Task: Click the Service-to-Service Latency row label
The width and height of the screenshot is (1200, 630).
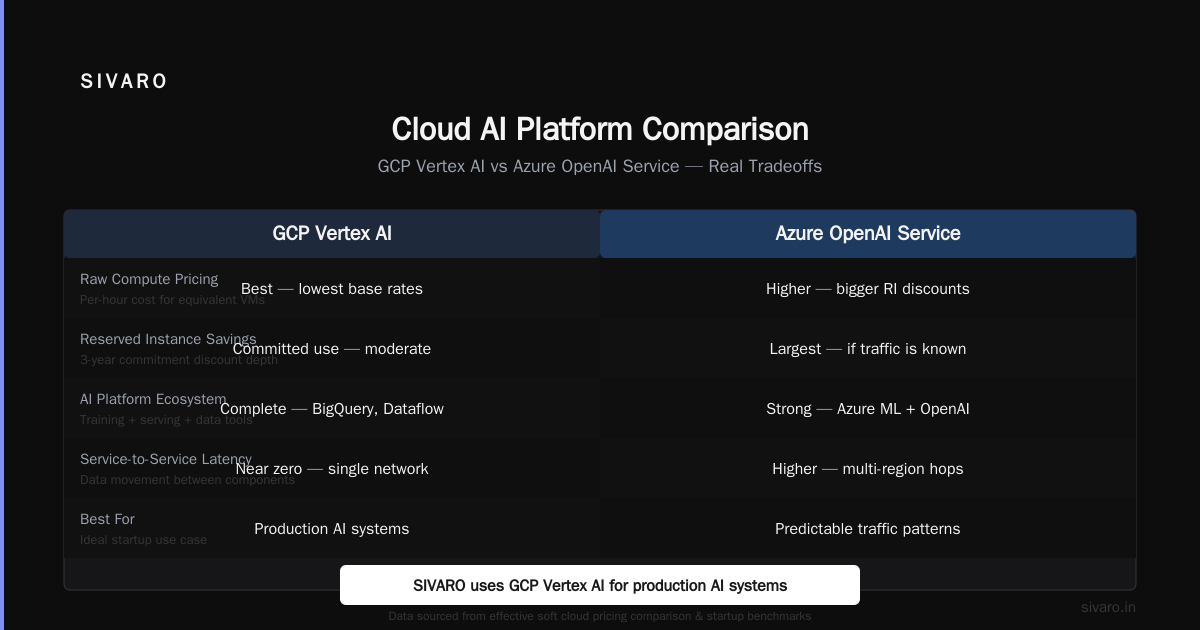Action: point(166,459)
